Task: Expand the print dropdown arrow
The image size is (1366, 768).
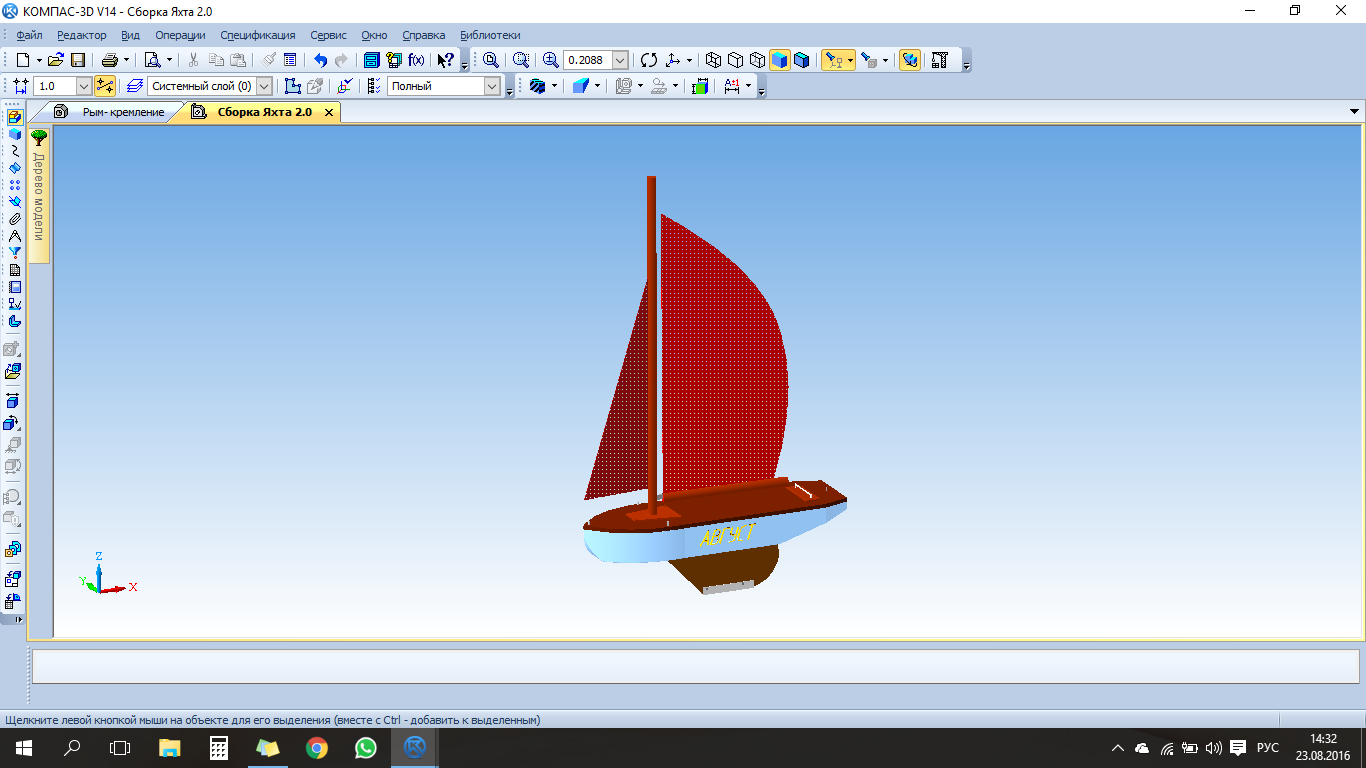Action: click(x=126, y=61)
